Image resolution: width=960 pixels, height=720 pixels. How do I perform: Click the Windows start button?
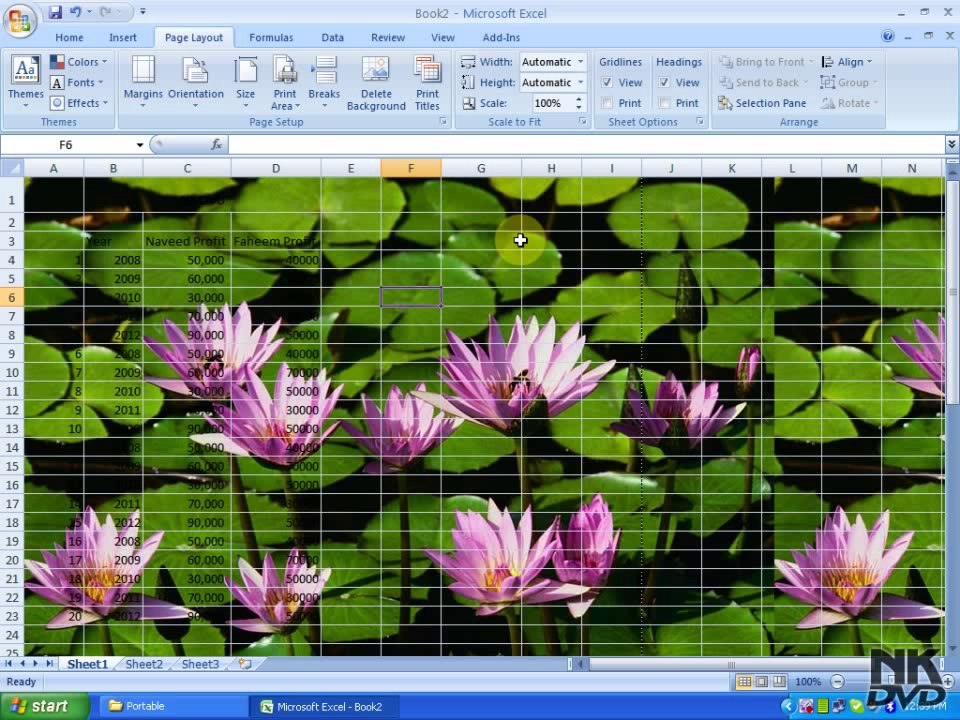44,706
